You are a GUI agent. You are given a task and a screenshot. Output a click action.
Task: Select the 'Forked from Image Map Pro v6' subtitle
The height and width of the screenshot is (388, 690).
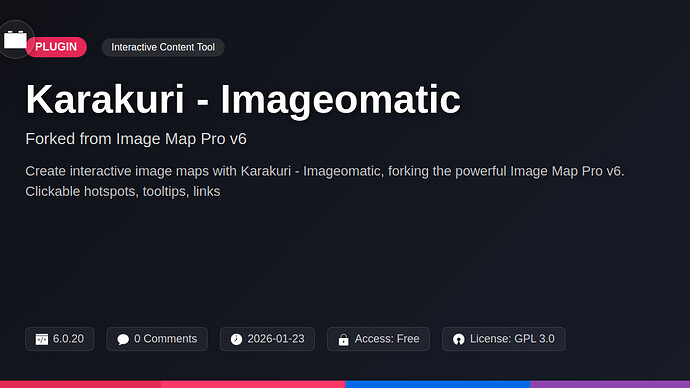pyautogui.click(x=136, y=139)
